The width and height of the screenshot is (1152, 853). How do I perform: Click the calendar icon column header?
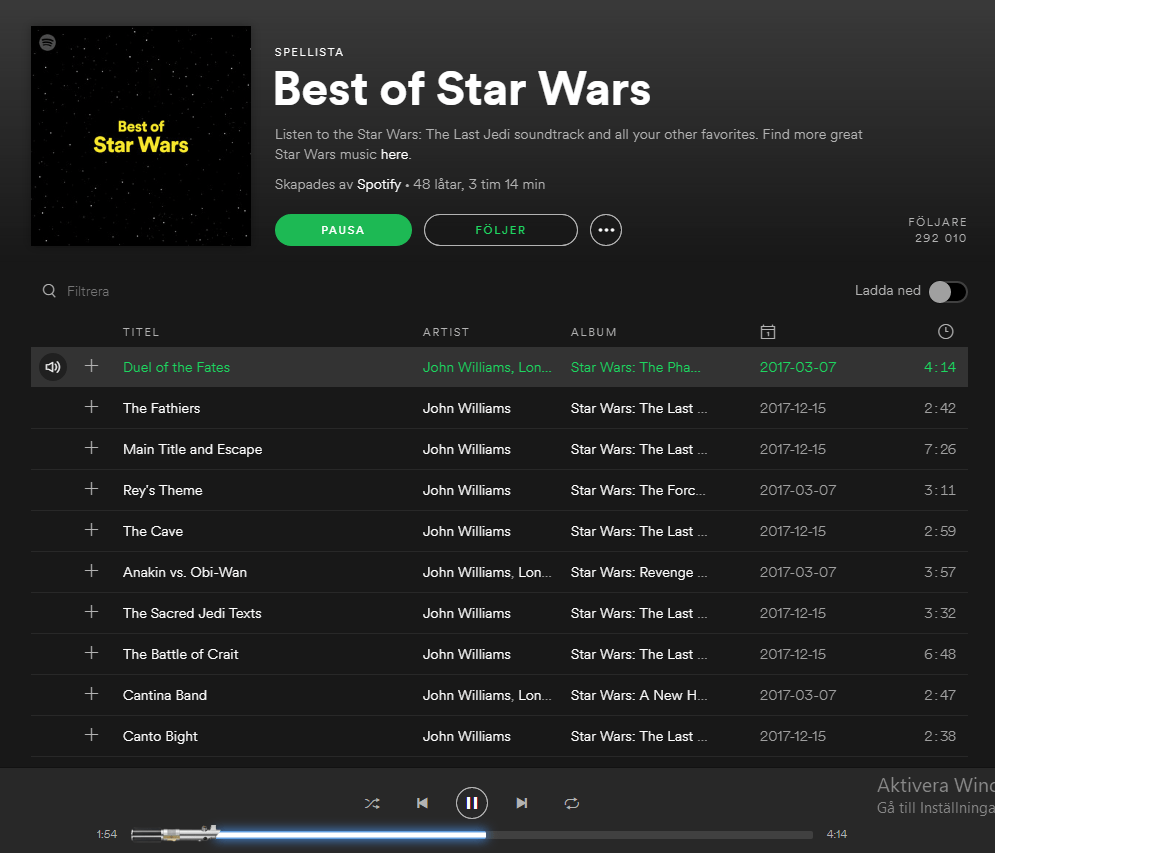click(767, 331)
